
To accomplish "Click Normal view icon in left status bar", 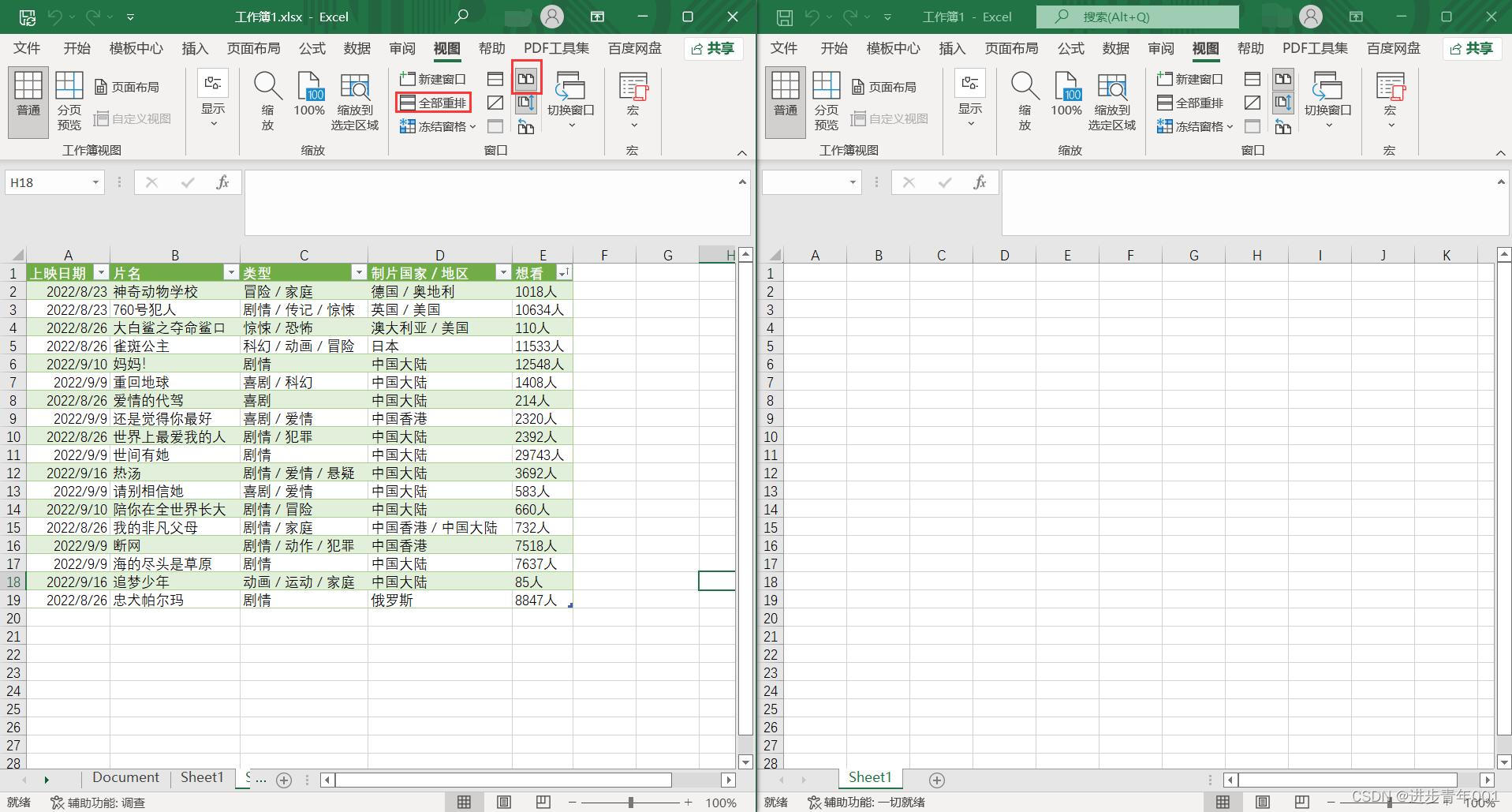I will tap(464, 802).
